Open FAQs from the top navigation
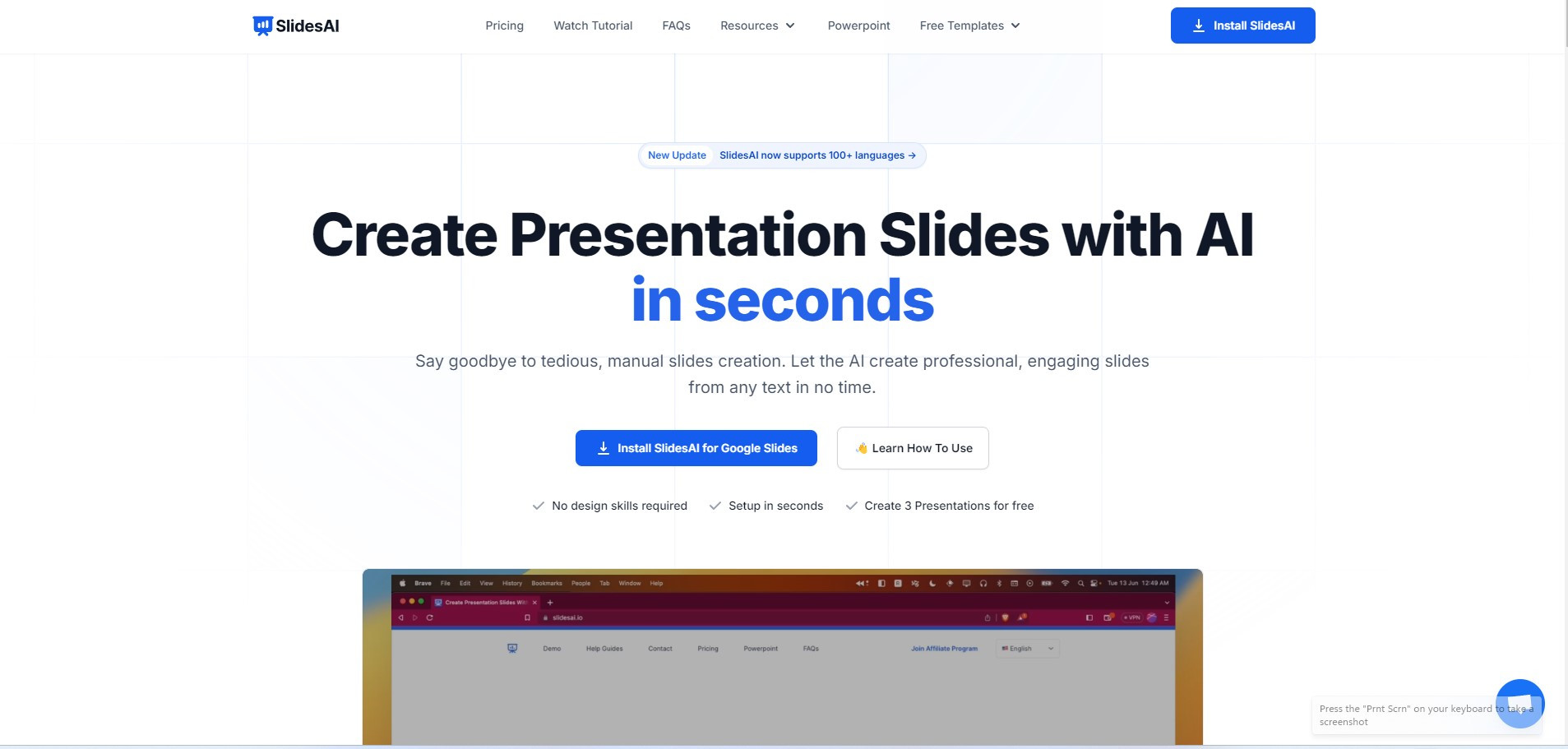 point(676,25)
